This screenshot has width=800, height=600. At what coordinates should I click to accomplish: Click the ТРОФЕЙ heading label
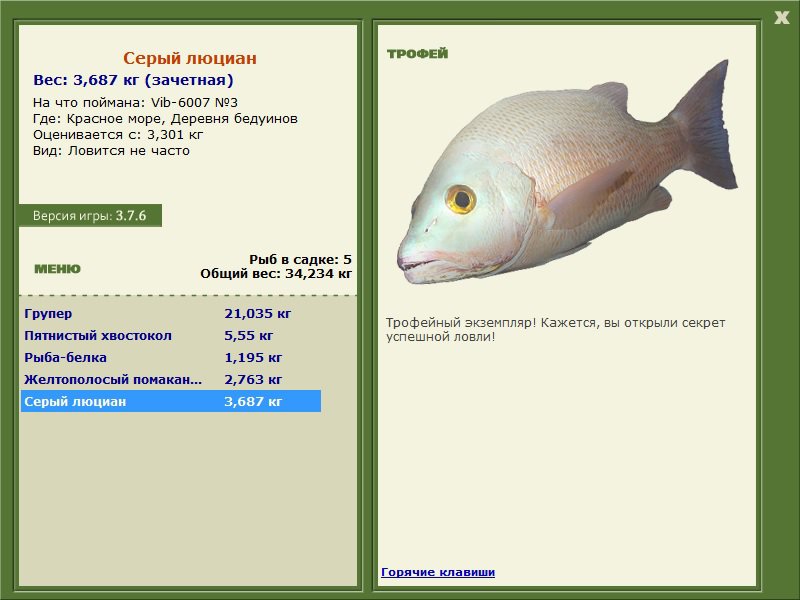tap(417, 54)
